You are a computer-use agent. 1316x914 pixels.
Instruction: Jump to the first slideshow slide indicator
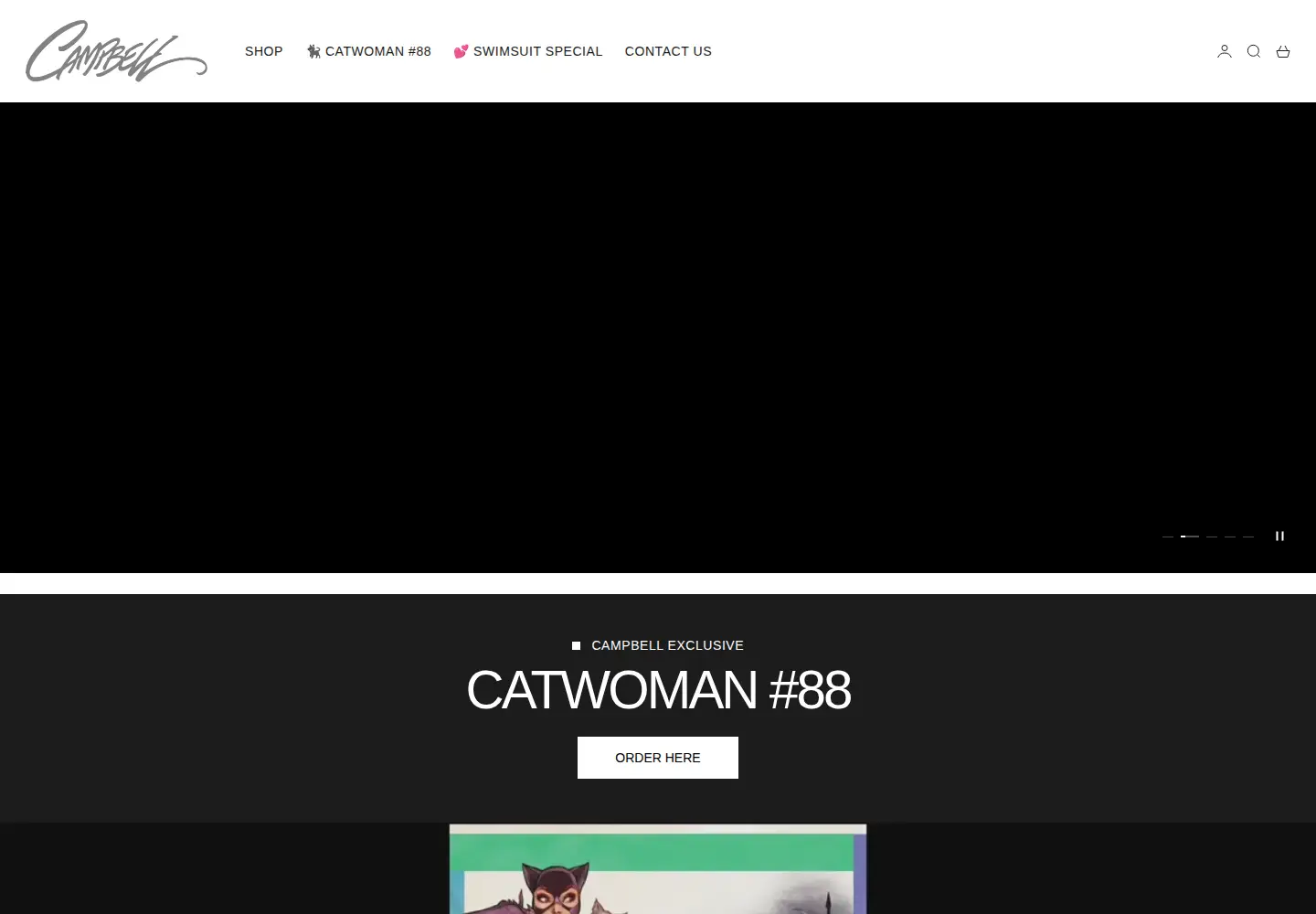coord(1168,537)
